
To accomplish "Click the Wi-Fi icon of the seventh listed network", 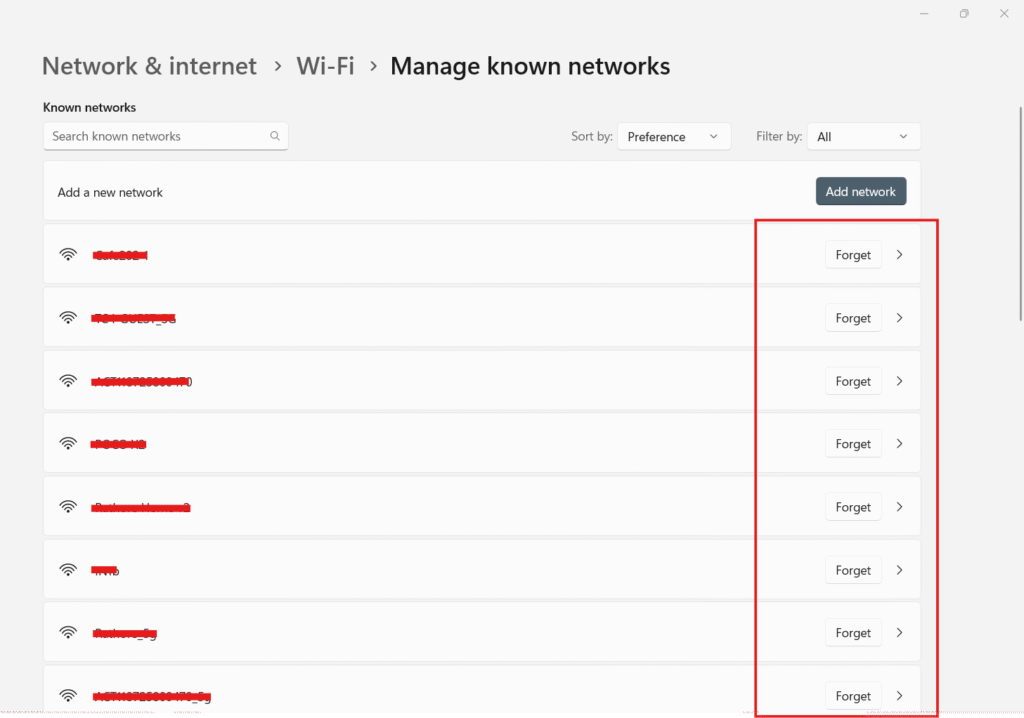I will [68, 633].
